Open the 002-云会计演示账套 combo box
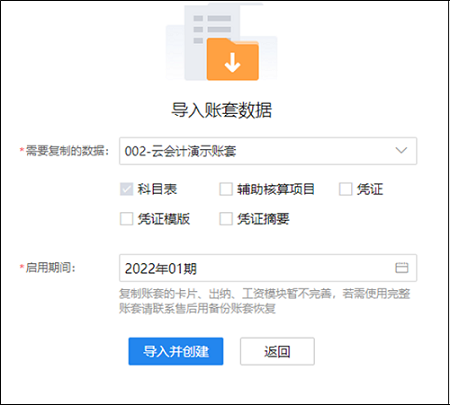Screen dimensions: 450x405 coord(268,151)
